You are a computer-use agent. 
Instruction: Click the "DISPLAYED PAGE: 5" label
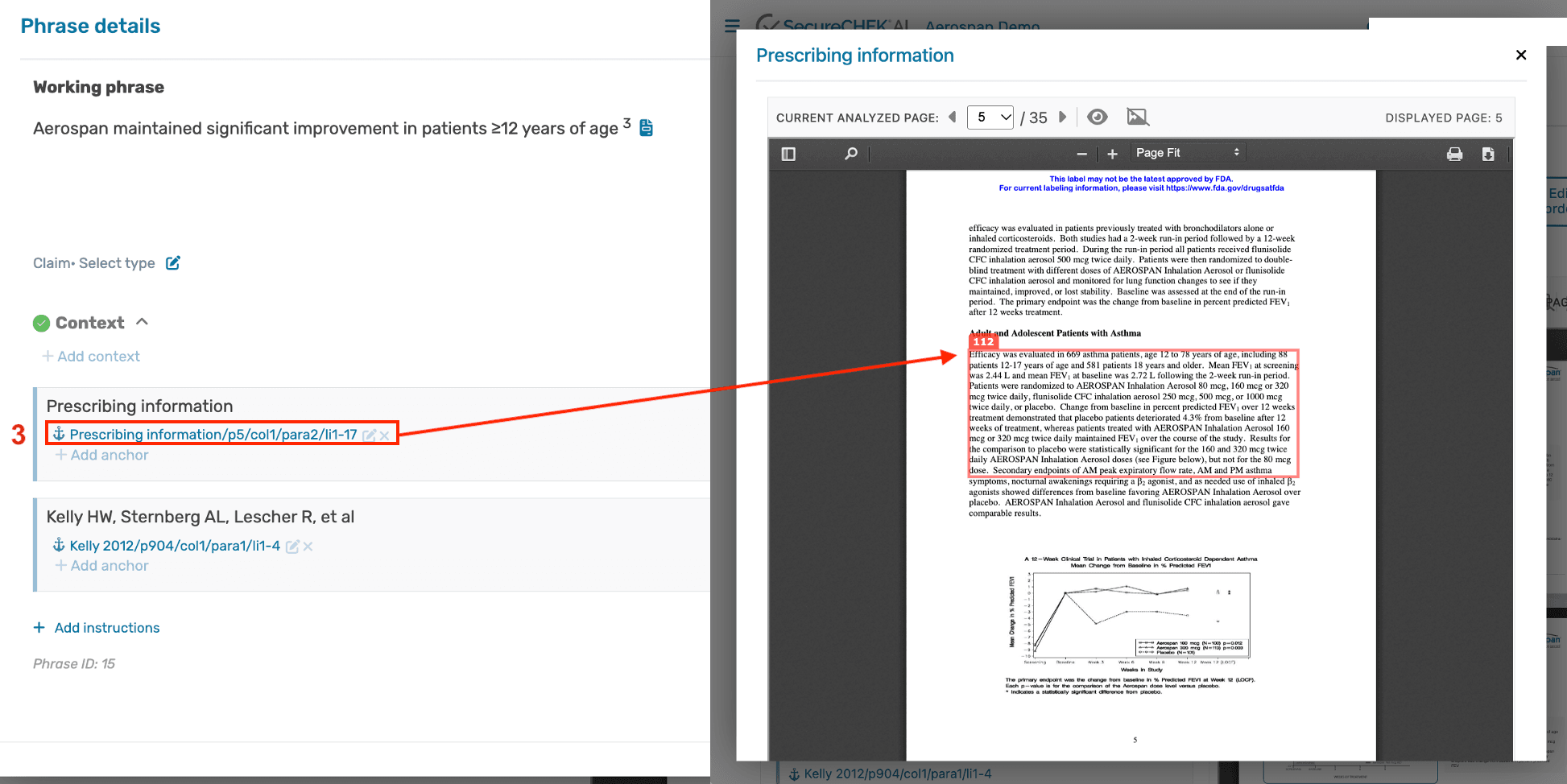[1444, 118]
